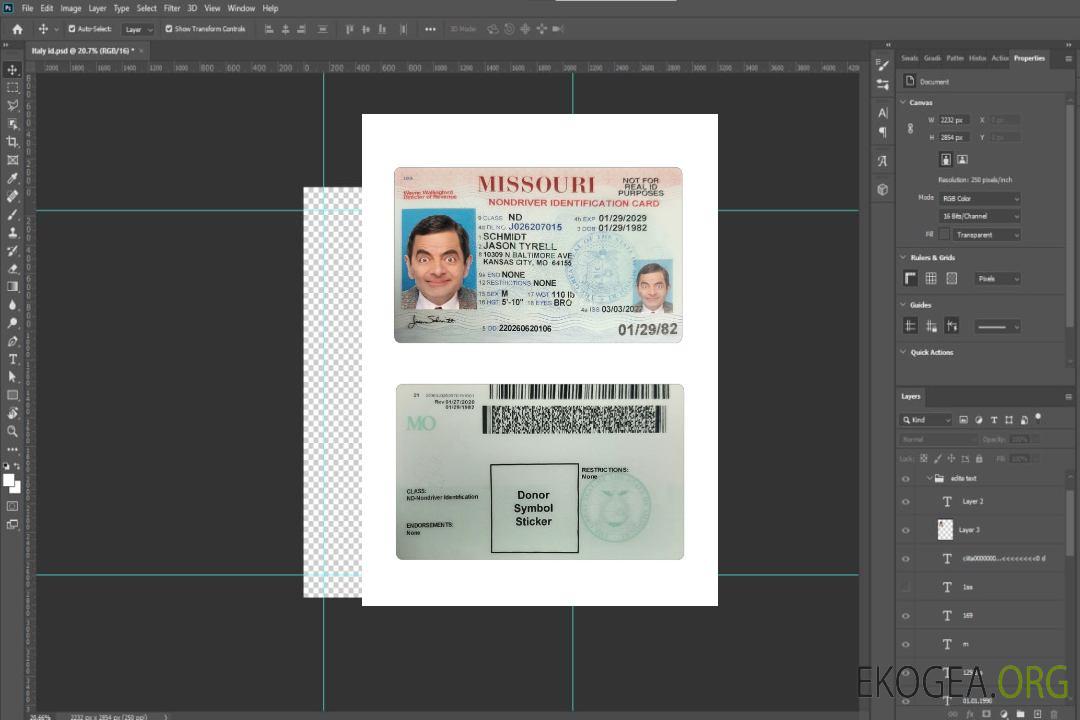Open the Filter menu
The image size is (1080, 720).
click(172, 8)
